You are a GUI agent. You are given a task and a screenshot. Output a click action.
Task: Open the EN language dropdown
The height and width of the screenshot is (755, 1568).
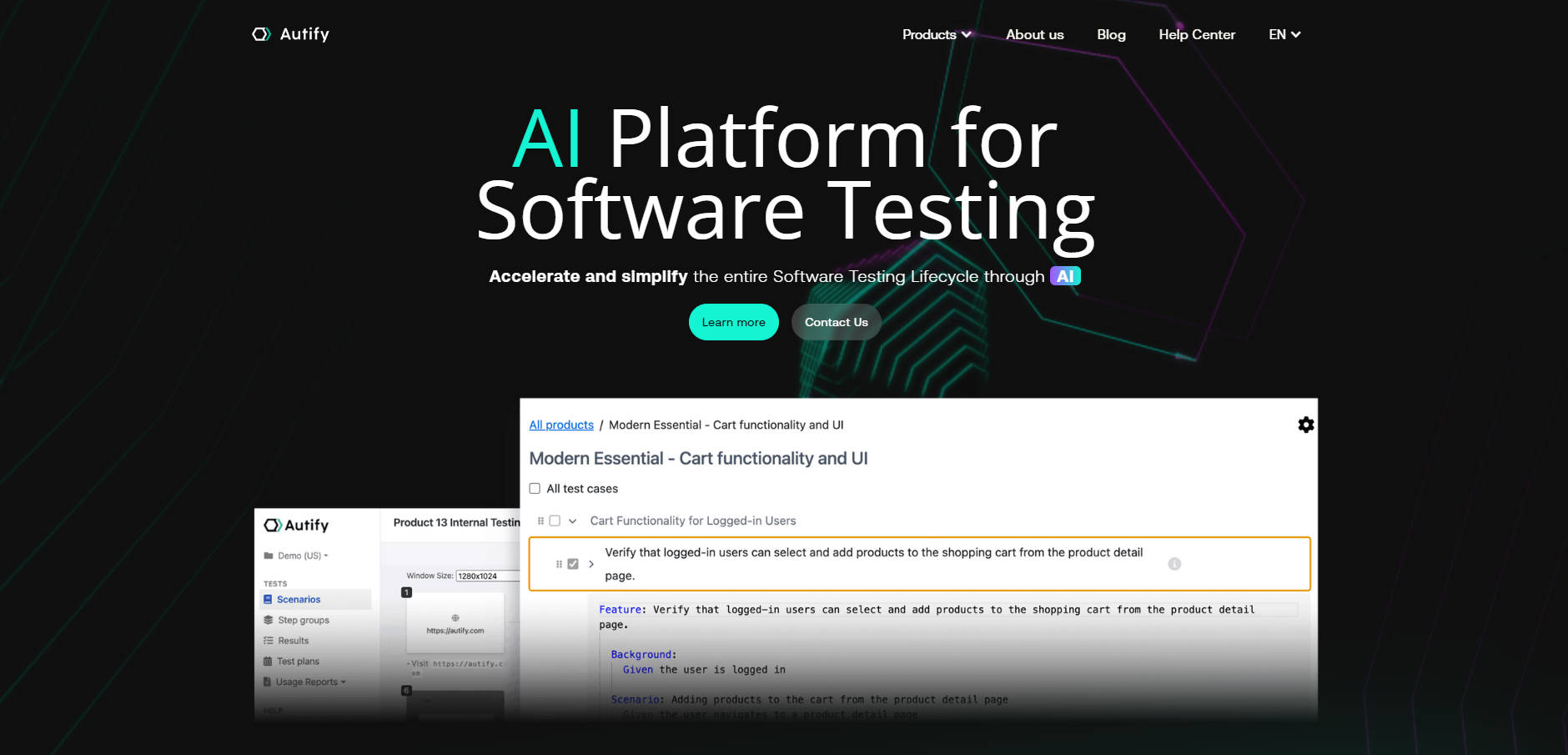1284,34
